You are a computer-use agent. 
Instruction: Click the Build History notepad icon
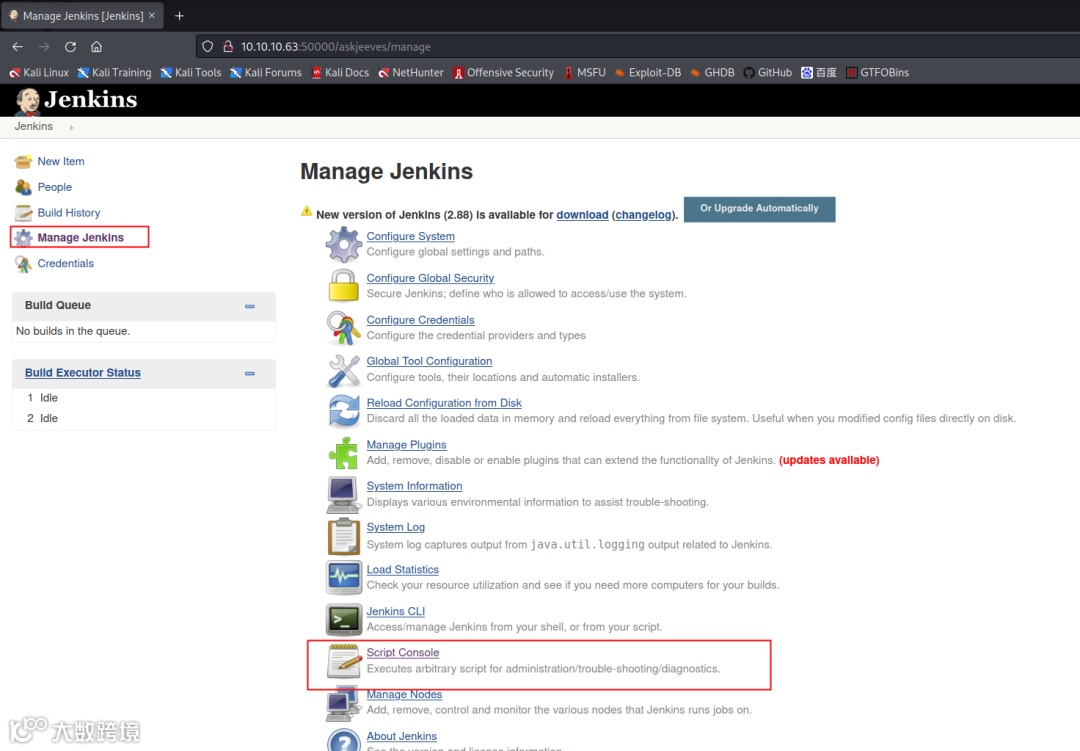click(23, 213)
